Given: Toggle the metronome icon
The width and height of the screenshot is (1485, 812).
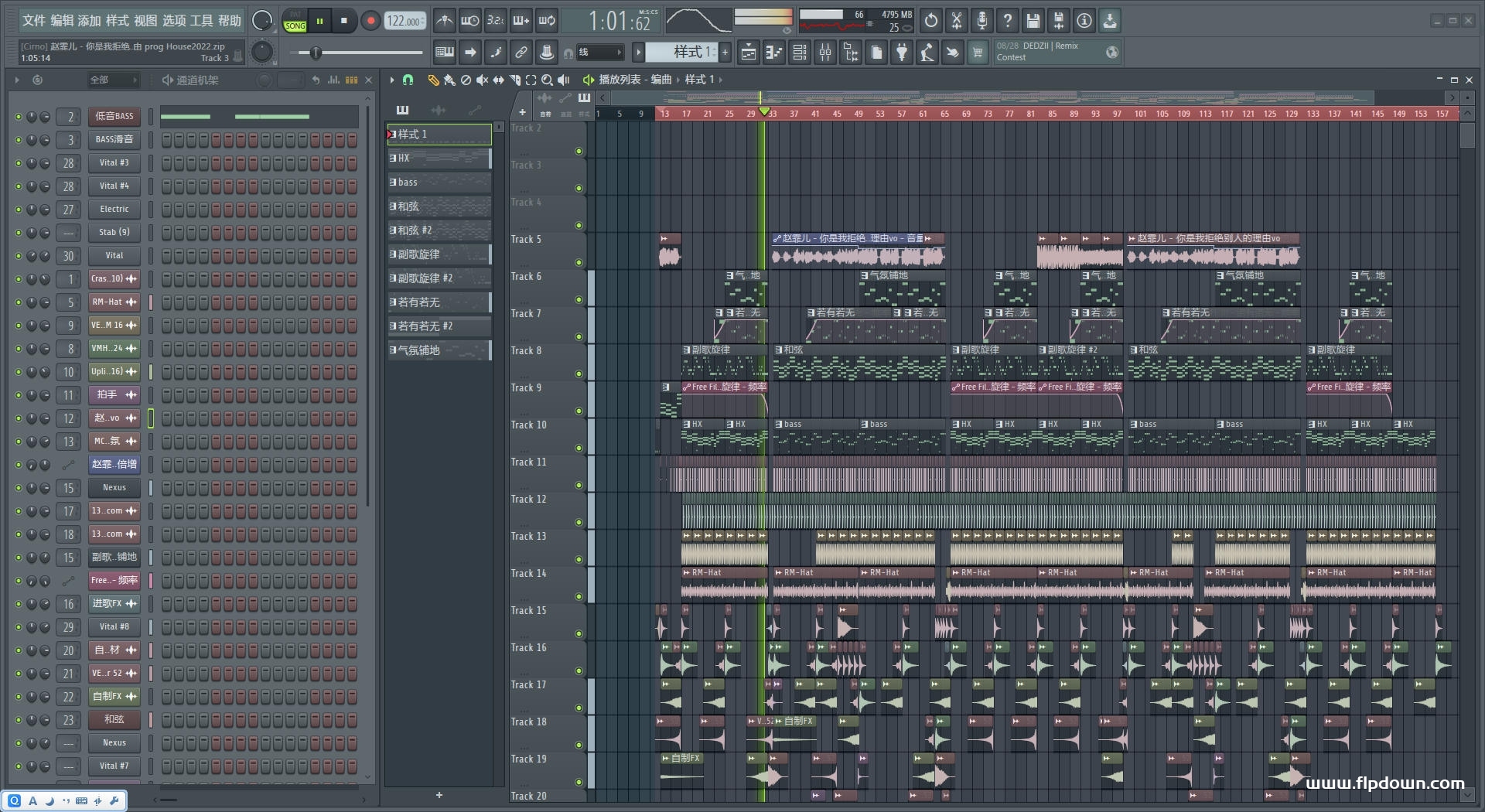Looking at the screenshot, I should (444, 21).
